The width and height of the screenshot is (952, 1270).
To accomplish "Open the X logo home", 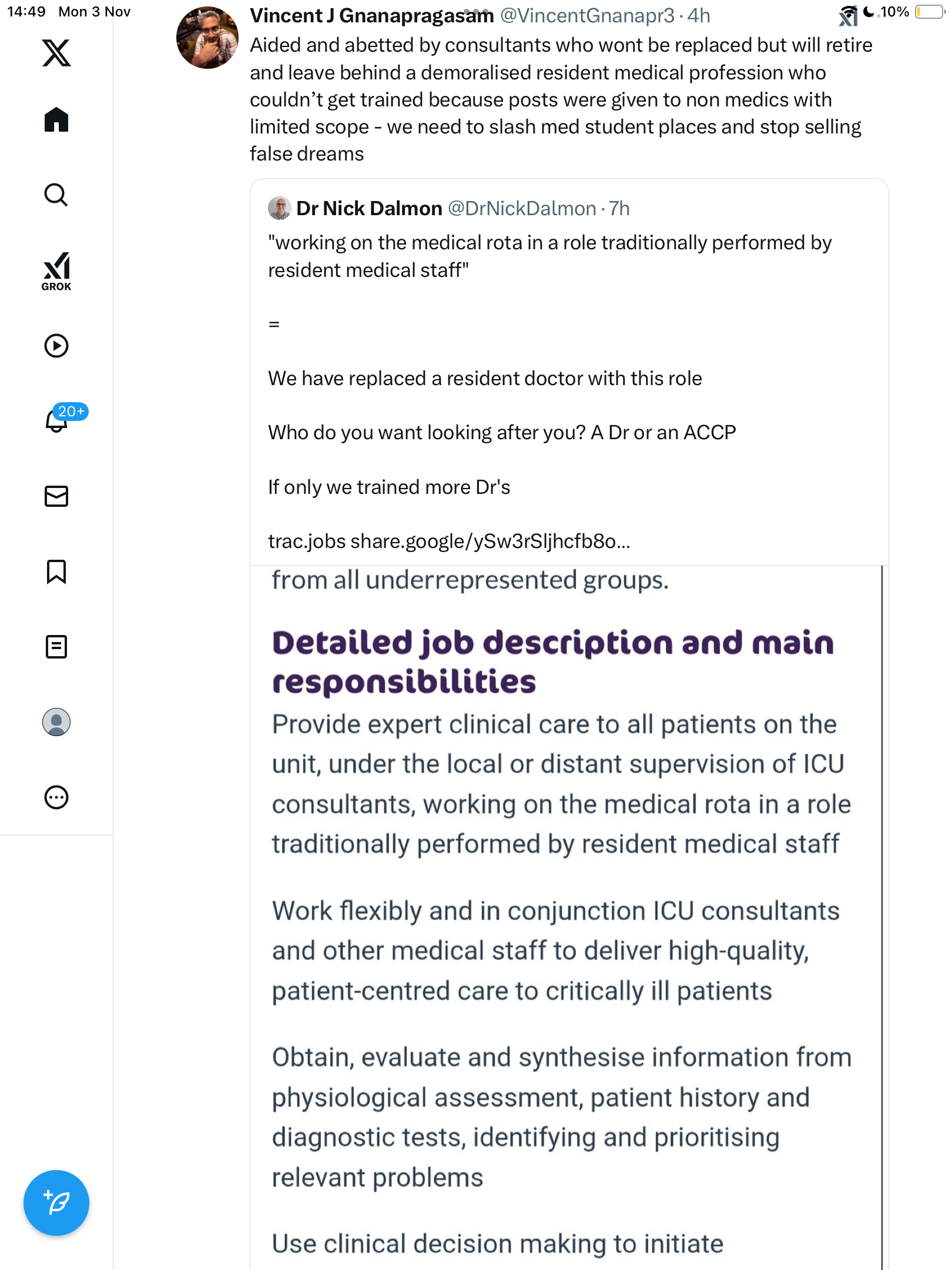I will 56,53.
